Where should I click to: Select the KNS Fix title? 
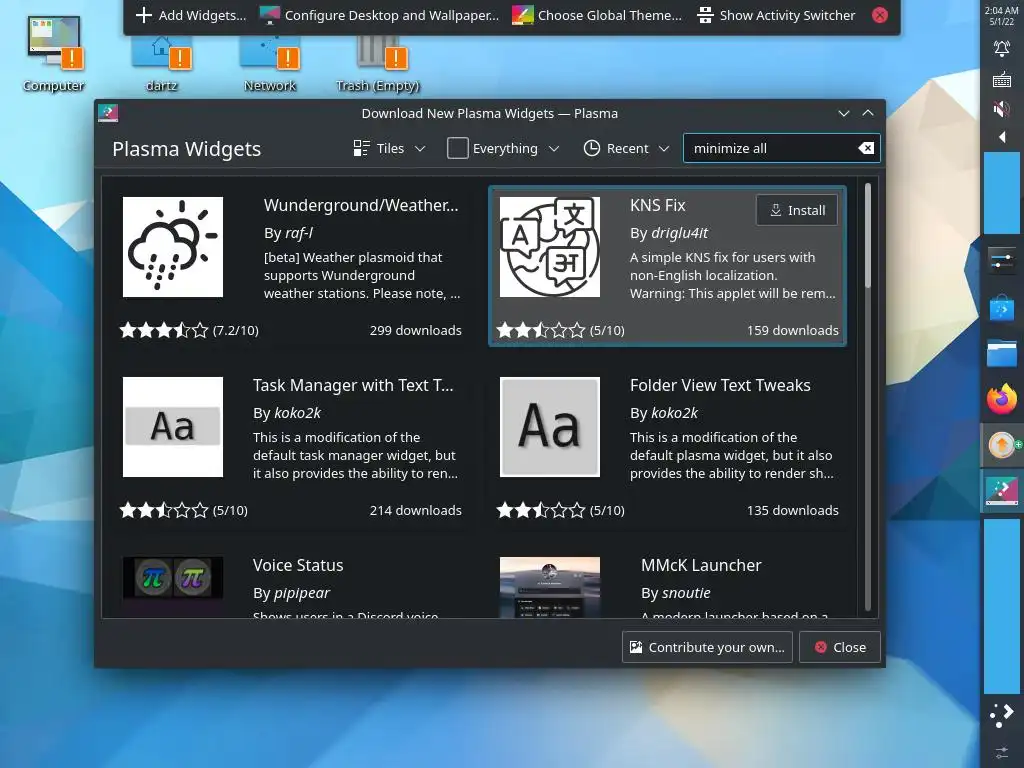(x=658, y=205)
